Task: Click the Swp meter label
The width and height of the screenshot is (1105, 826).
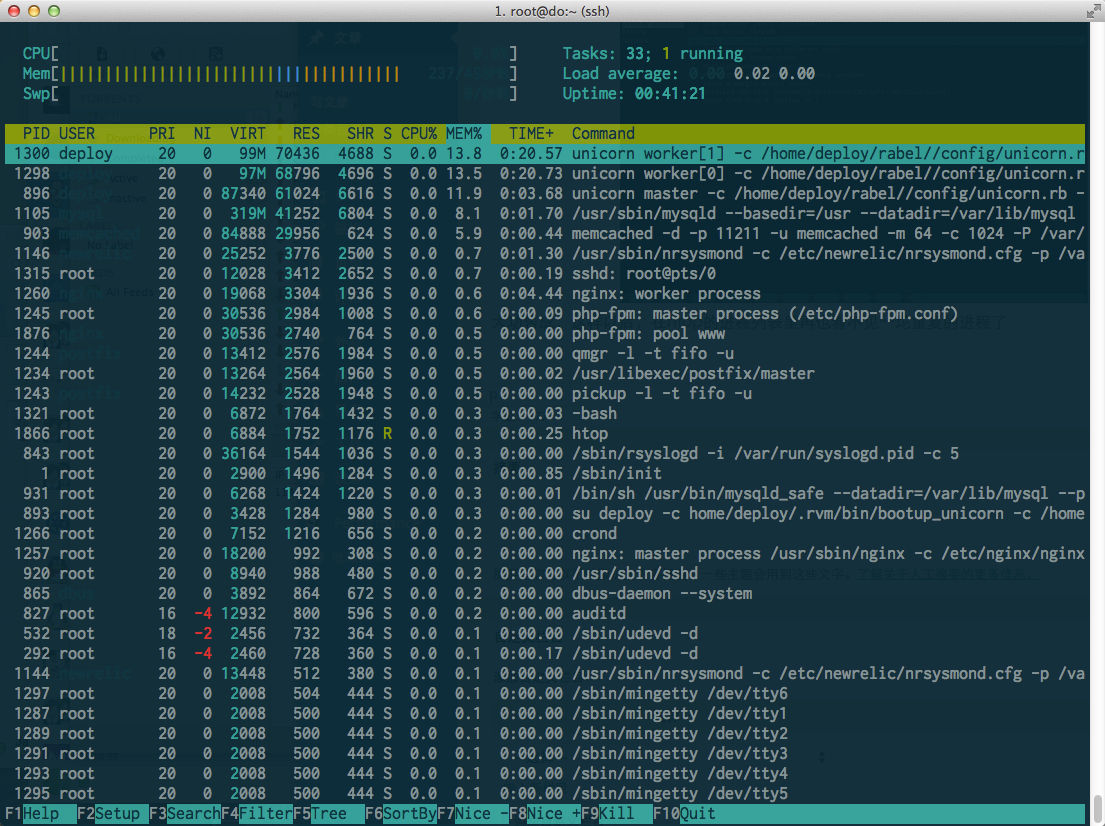Action: click(x=37, y=93)
